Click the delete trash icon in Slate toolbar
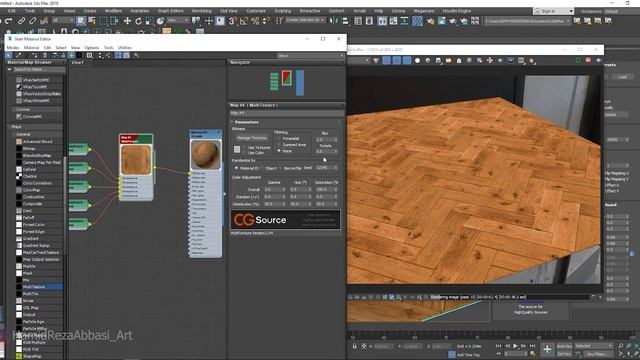This screenshot has height=360, width=640. [44, 55]
